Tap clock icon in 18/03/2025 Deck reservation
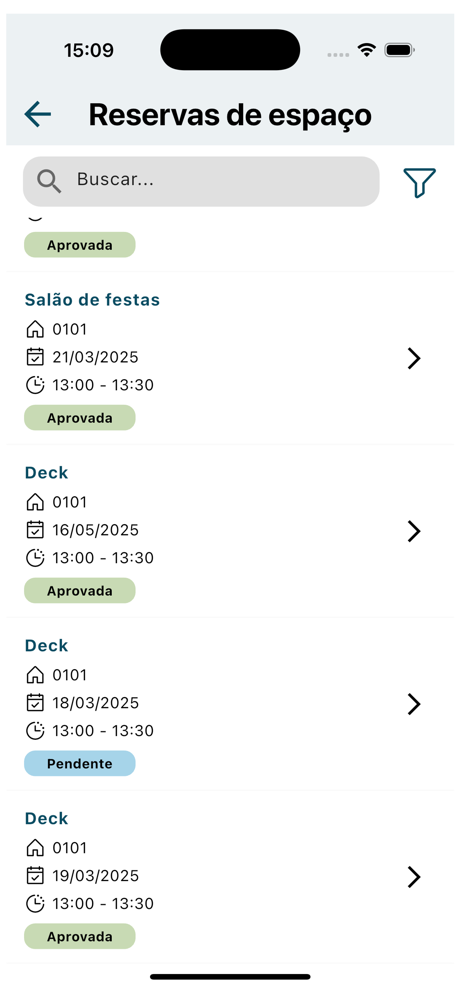 35,730
